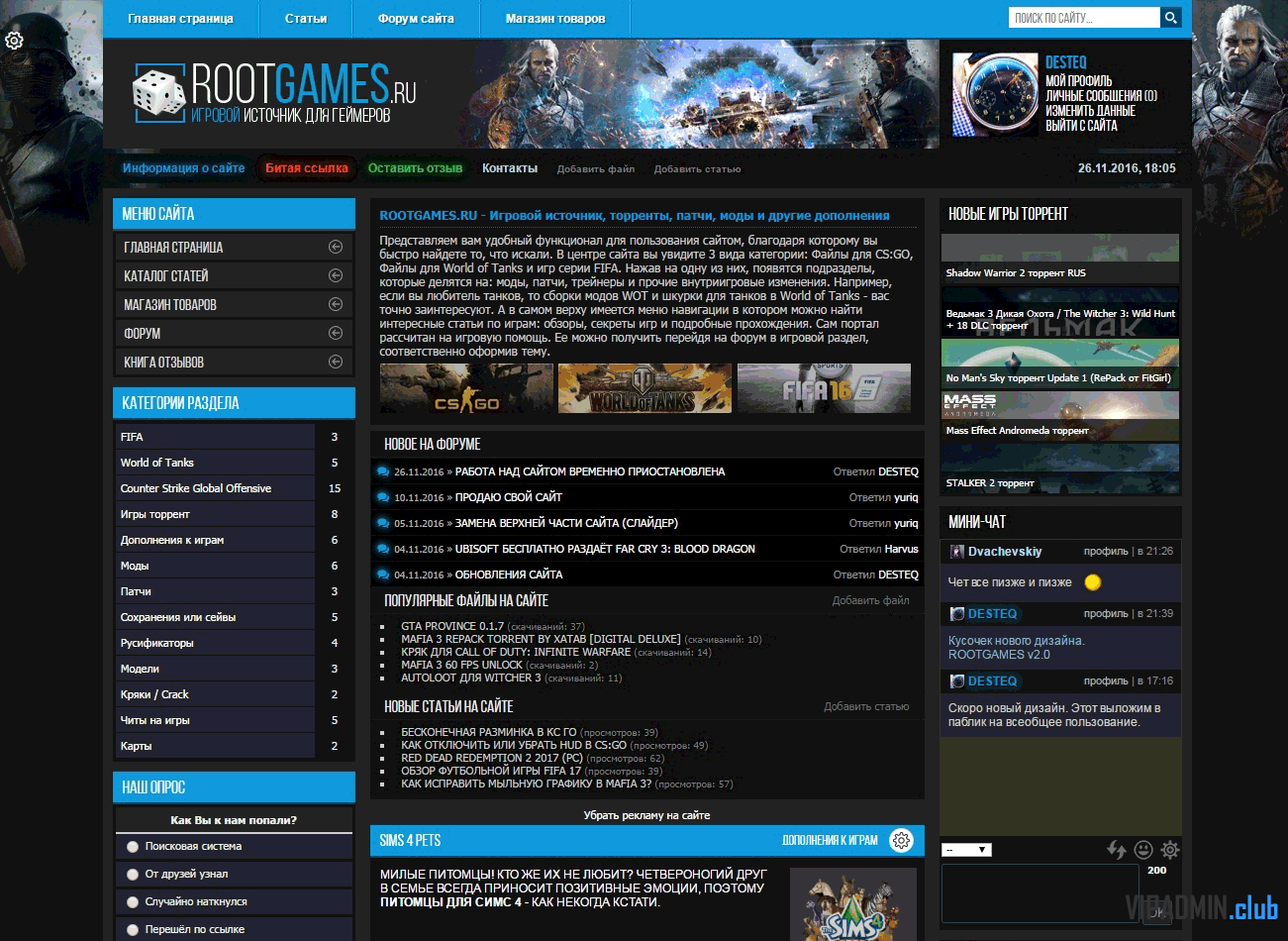The image size is (1288, 941).
Task: Open Личные сообщения link
Action: (x=1102, y=96)
